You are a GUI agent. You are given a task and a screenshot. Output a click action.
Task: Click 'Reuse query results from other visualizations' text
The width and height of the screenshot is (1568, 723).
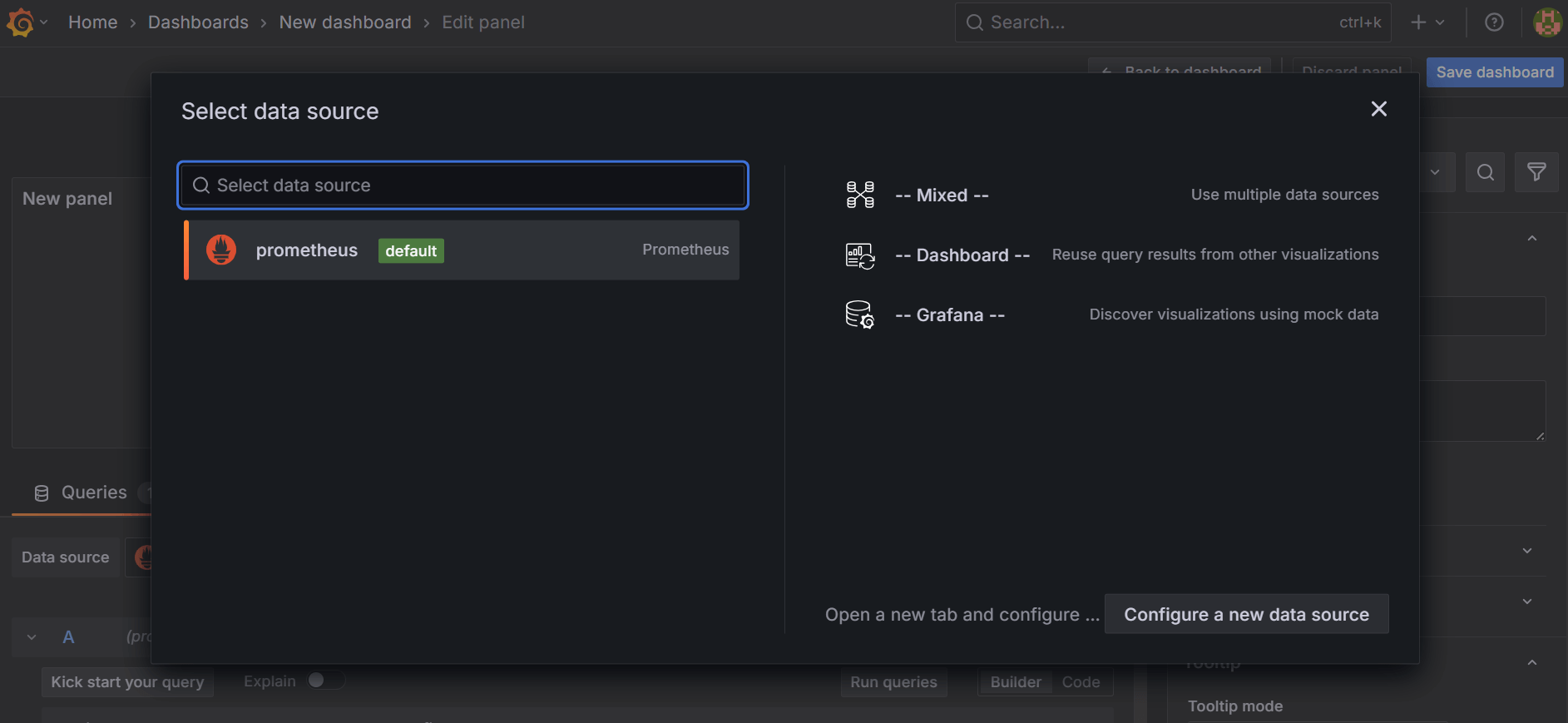[x=1215, y=255]
